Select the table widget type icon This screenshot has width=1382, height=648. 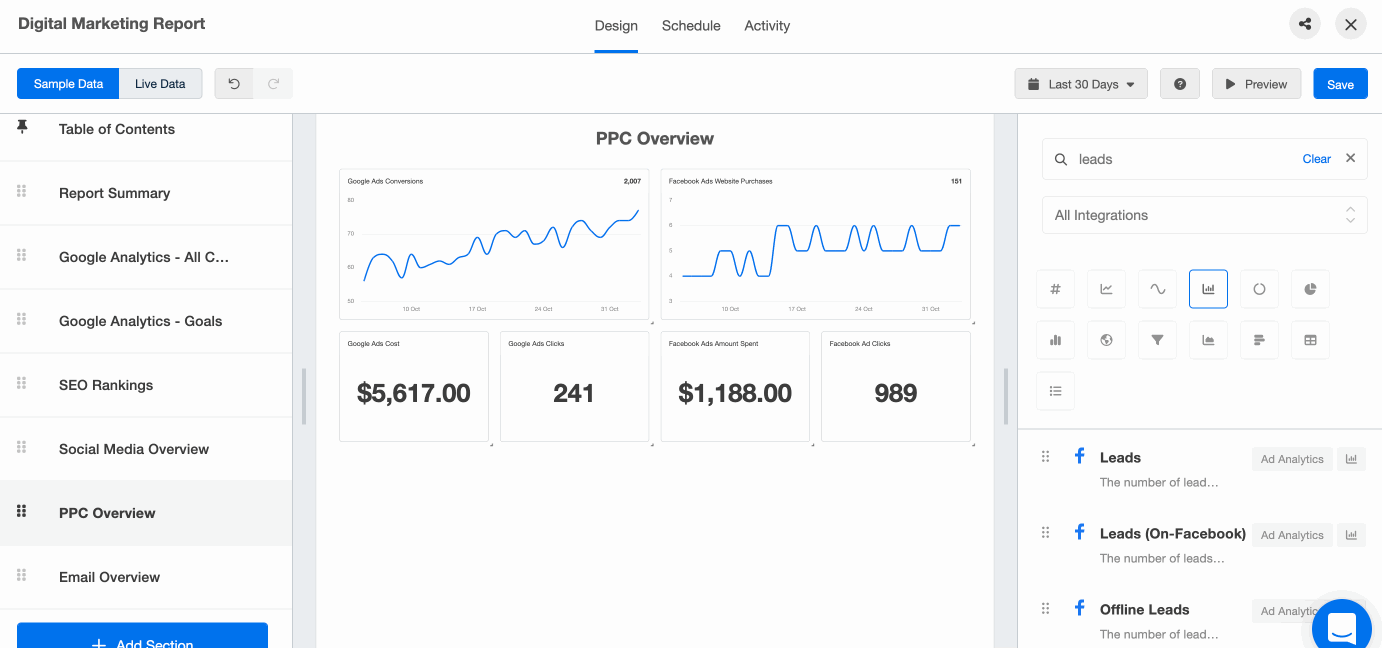1310,340
